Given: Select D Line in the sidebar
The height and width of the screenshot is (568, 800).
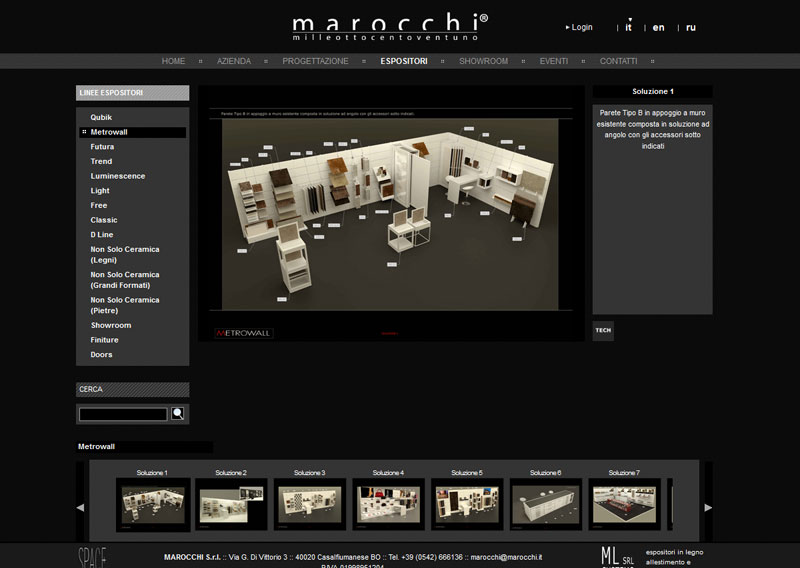Looking at the screenshot, I should click(102, 235).
